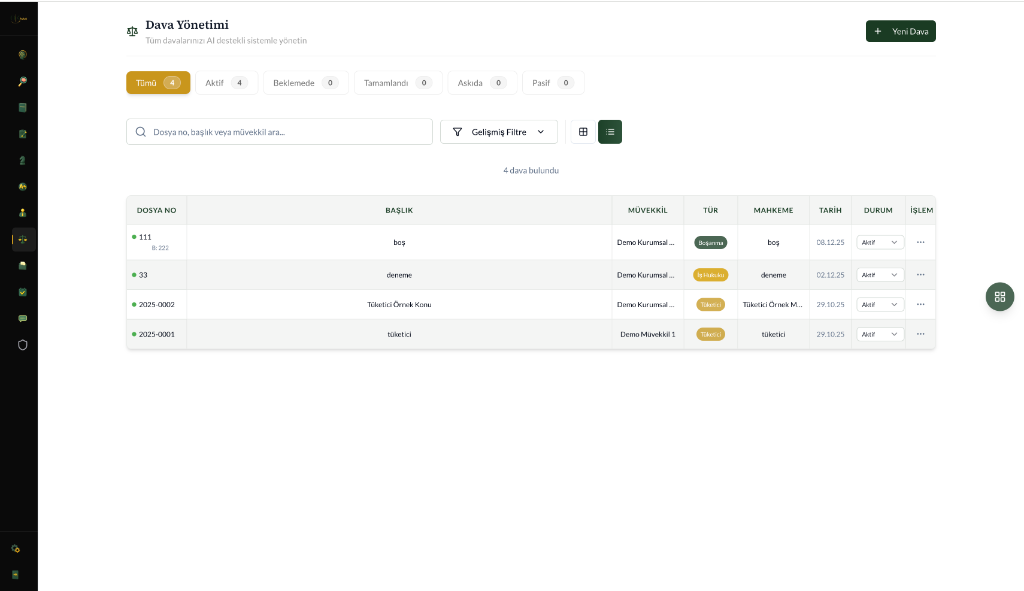1024x591 pixels.
Task: Click the magnifying glass icon in the sidebar
Action: (x=22, y=81)
